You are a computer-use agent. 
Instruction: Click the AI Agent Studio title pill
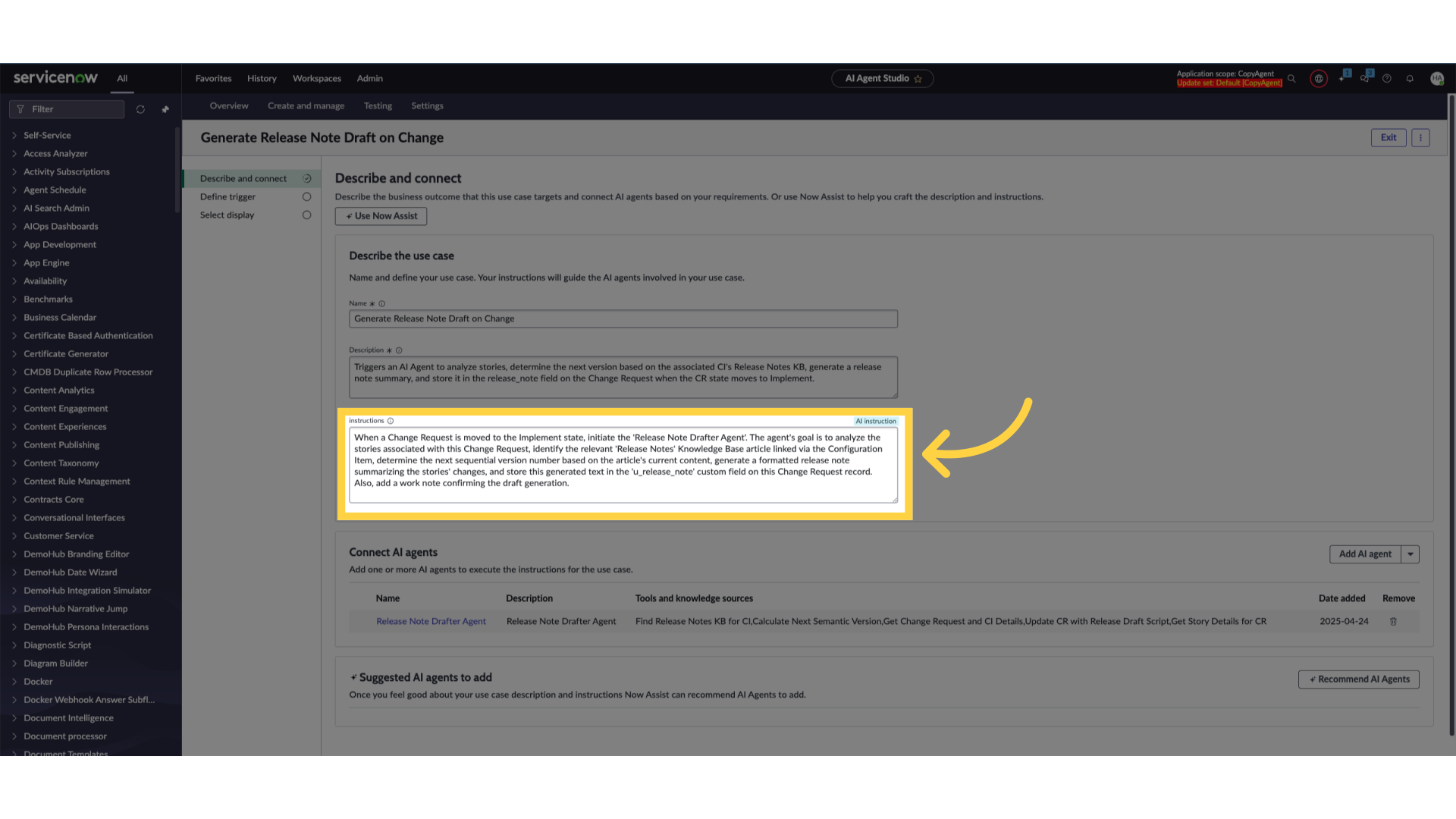(x=883, y=79)
